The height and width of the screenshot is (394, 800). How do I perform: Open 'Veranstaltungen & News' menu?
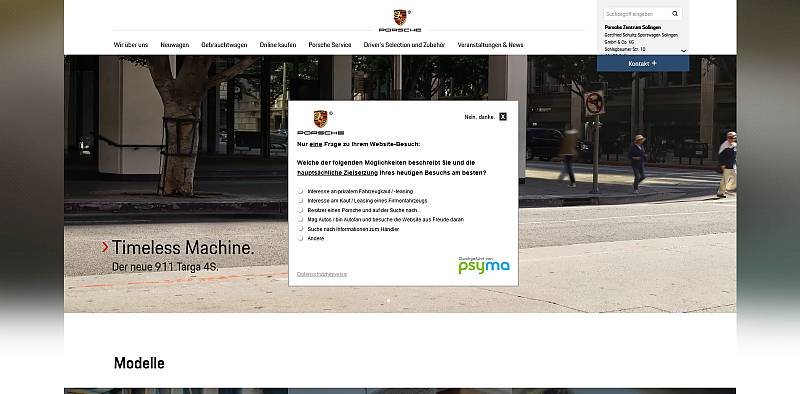coord(490,45)
